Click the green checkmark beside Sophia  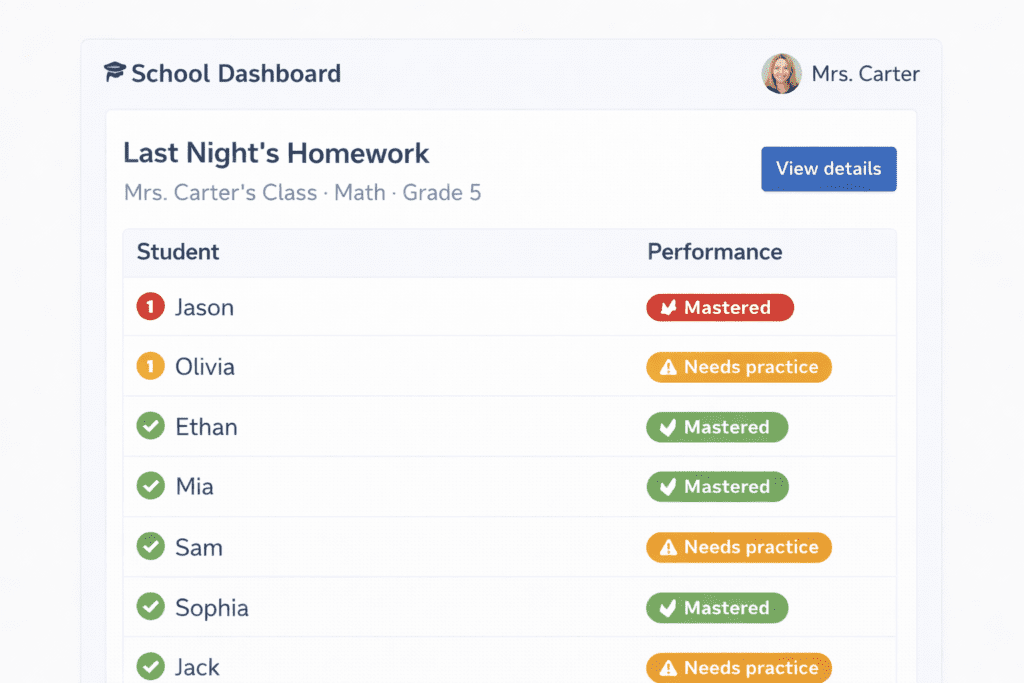150,607
